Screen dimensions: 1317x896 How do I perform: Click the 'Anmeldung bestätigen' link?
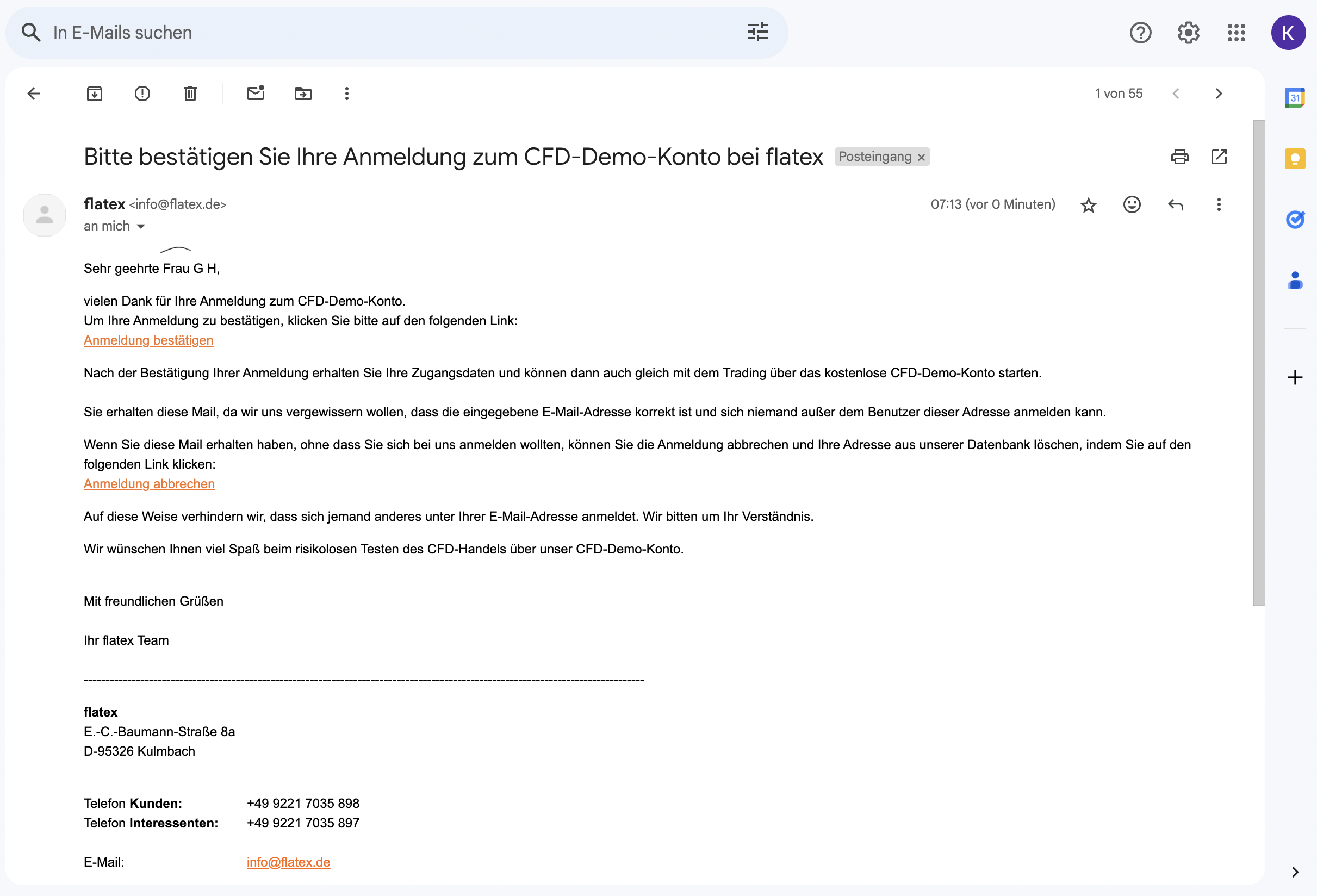pyautogui.click(x=148, y=340)
